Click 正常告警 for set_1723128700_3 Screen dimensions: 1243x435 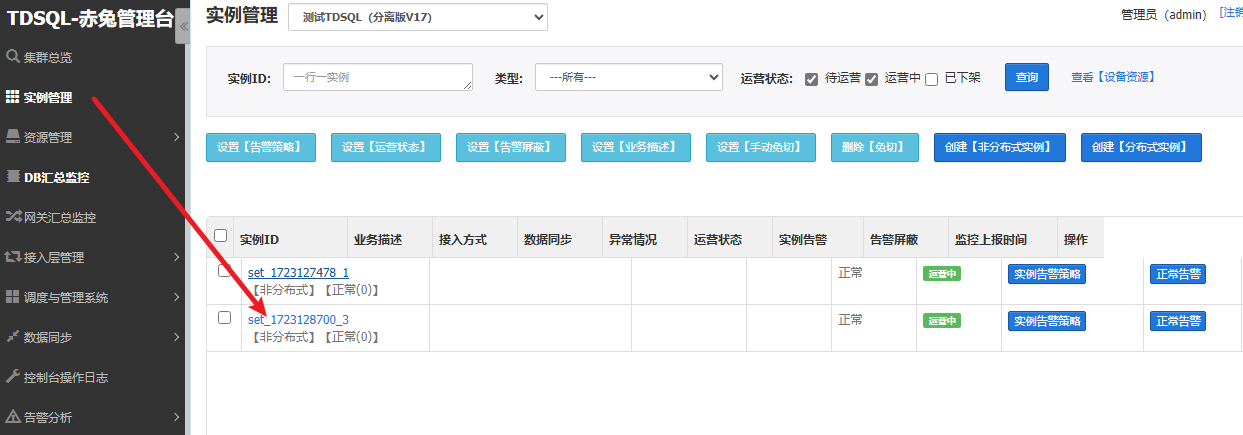(x=1178, y=321)
